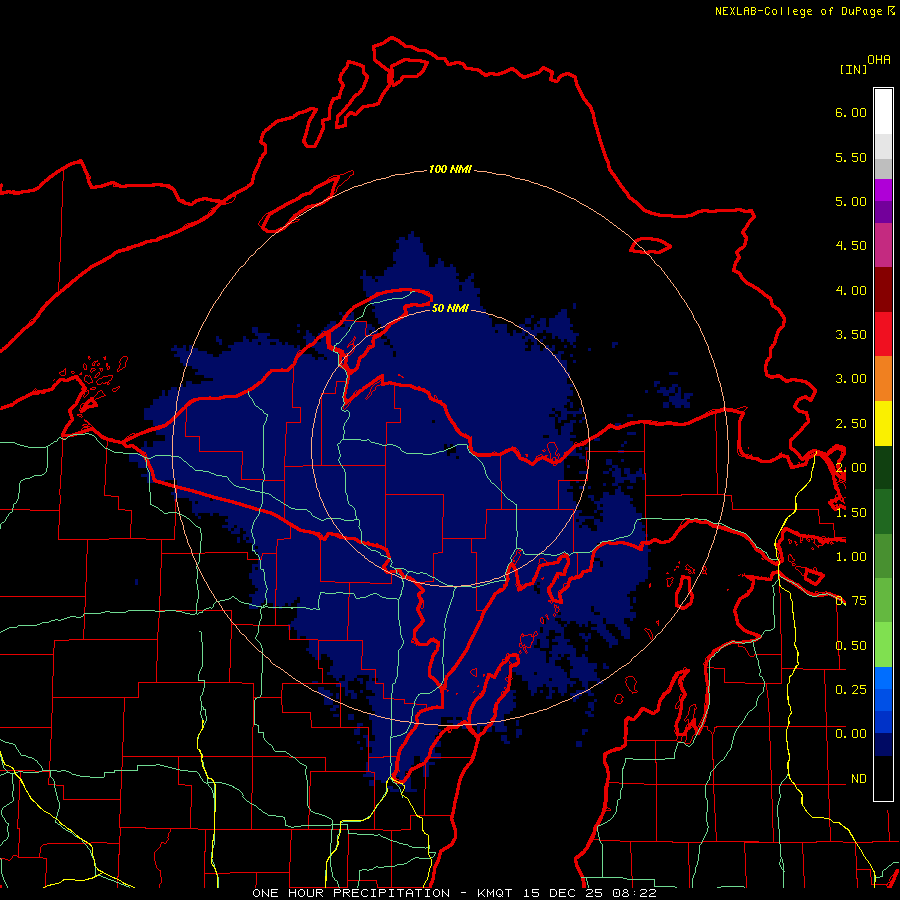Click the 4.50 legend value

tap(851, 246)
